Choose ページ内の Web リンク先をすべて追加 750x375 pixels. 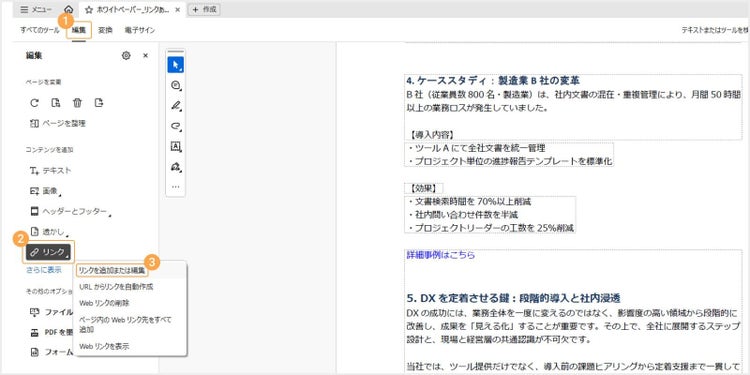point(125,324)
